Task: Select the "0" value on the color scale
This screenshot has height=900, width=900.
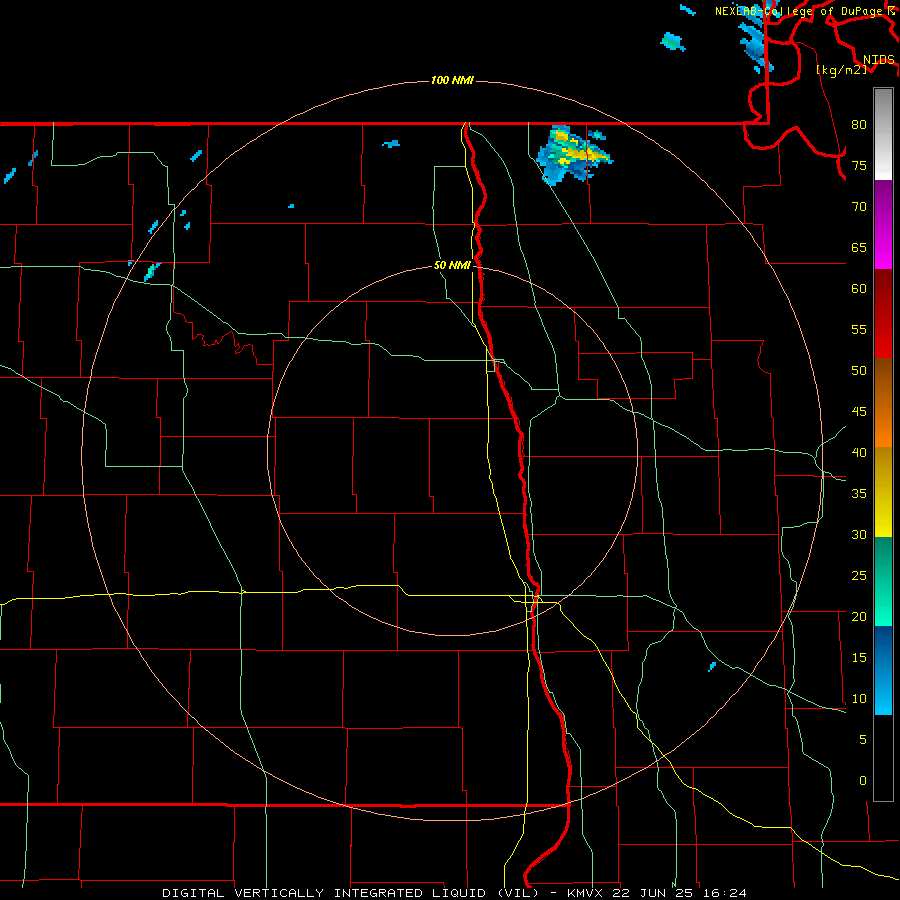Action: click(863, 781)
